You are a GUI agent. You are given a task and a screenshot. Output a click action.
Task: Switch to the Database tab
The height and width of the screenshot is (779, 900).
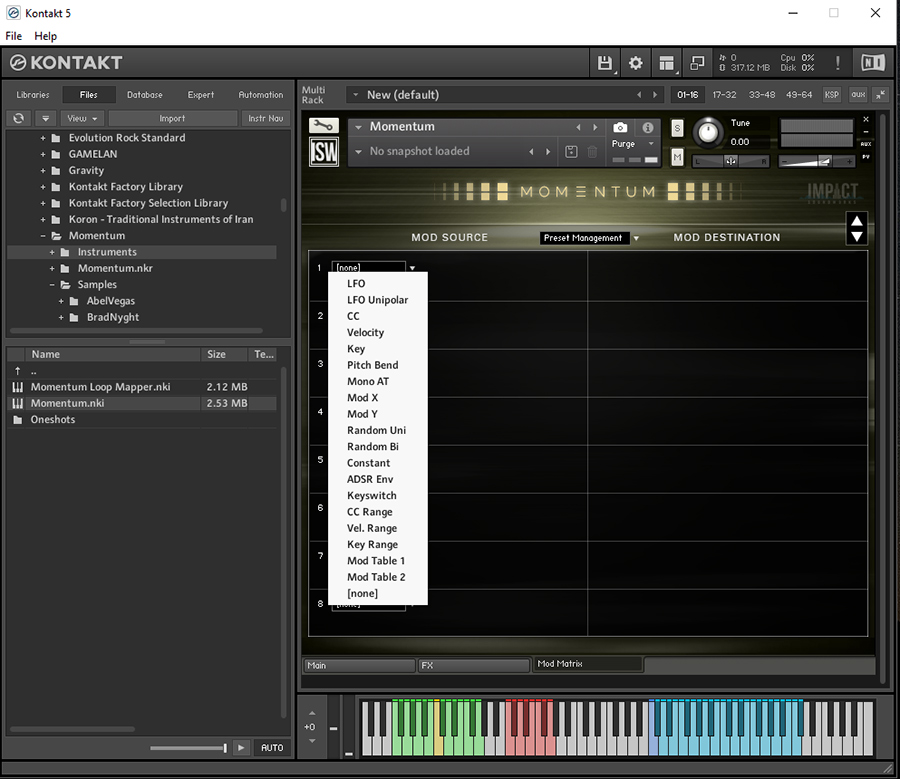(x=145, y=95)
